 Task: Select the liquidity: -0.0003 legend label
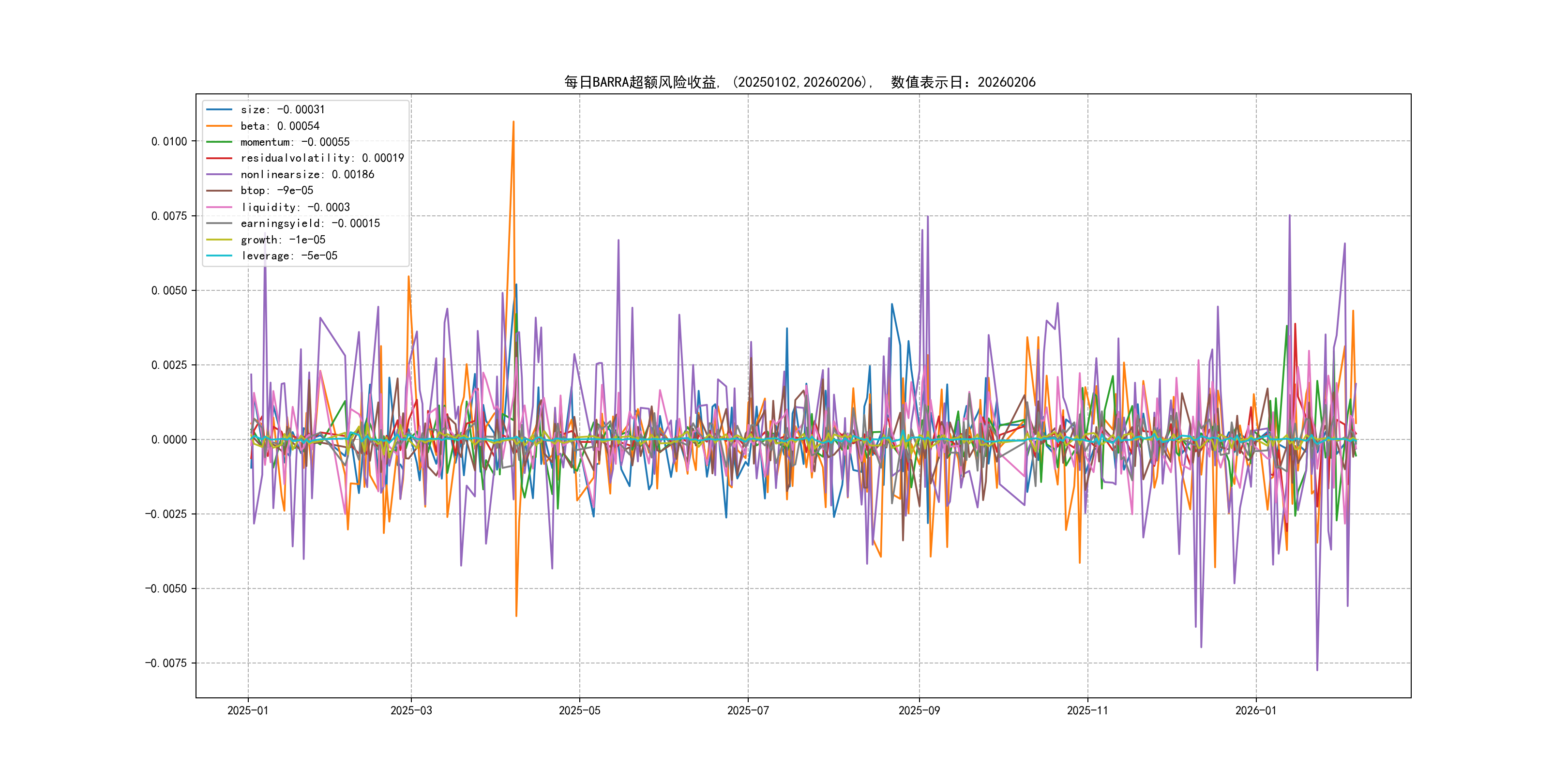pos(295,207)
